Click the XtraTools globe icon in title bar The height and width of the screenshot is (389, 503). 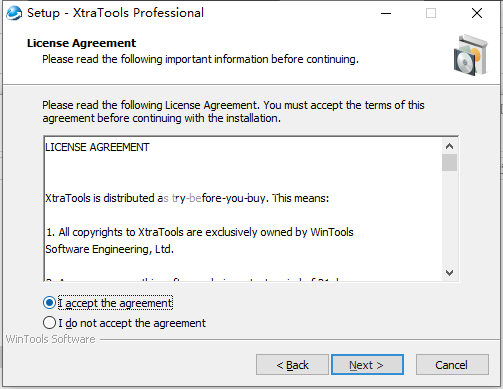[14, 13]
